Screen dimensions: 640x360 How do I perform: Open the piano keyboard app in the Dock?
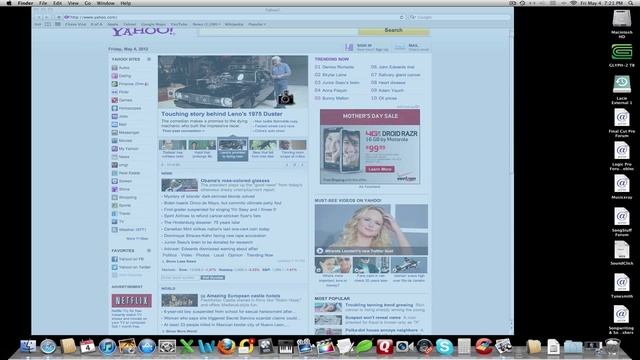(286, 347)
